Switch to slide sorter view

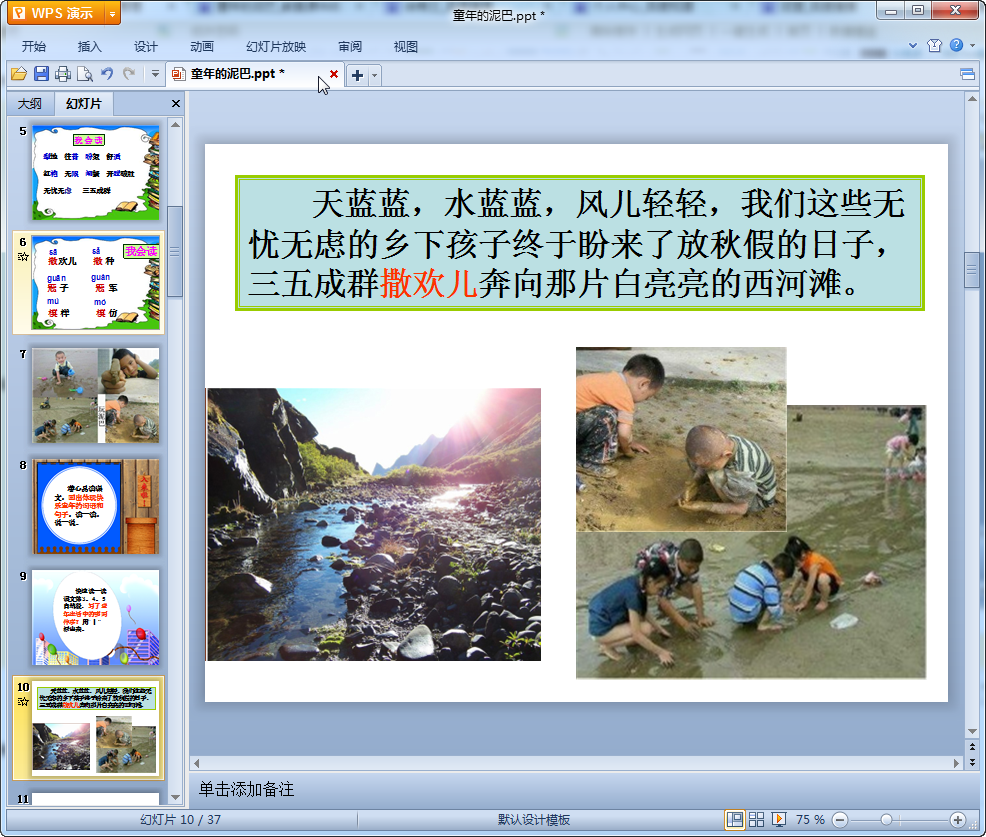pos(757,820)
